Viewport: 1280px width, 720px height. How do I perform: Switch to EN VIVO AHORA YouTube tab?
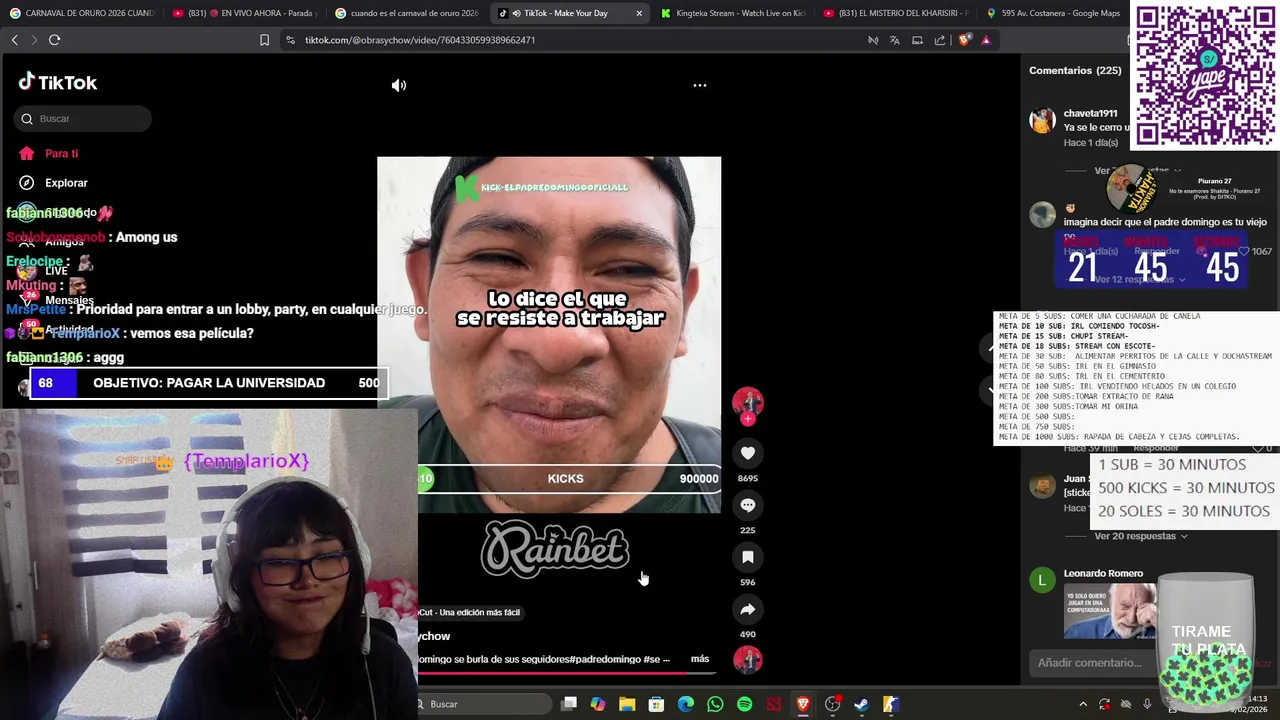pos(244,13)
